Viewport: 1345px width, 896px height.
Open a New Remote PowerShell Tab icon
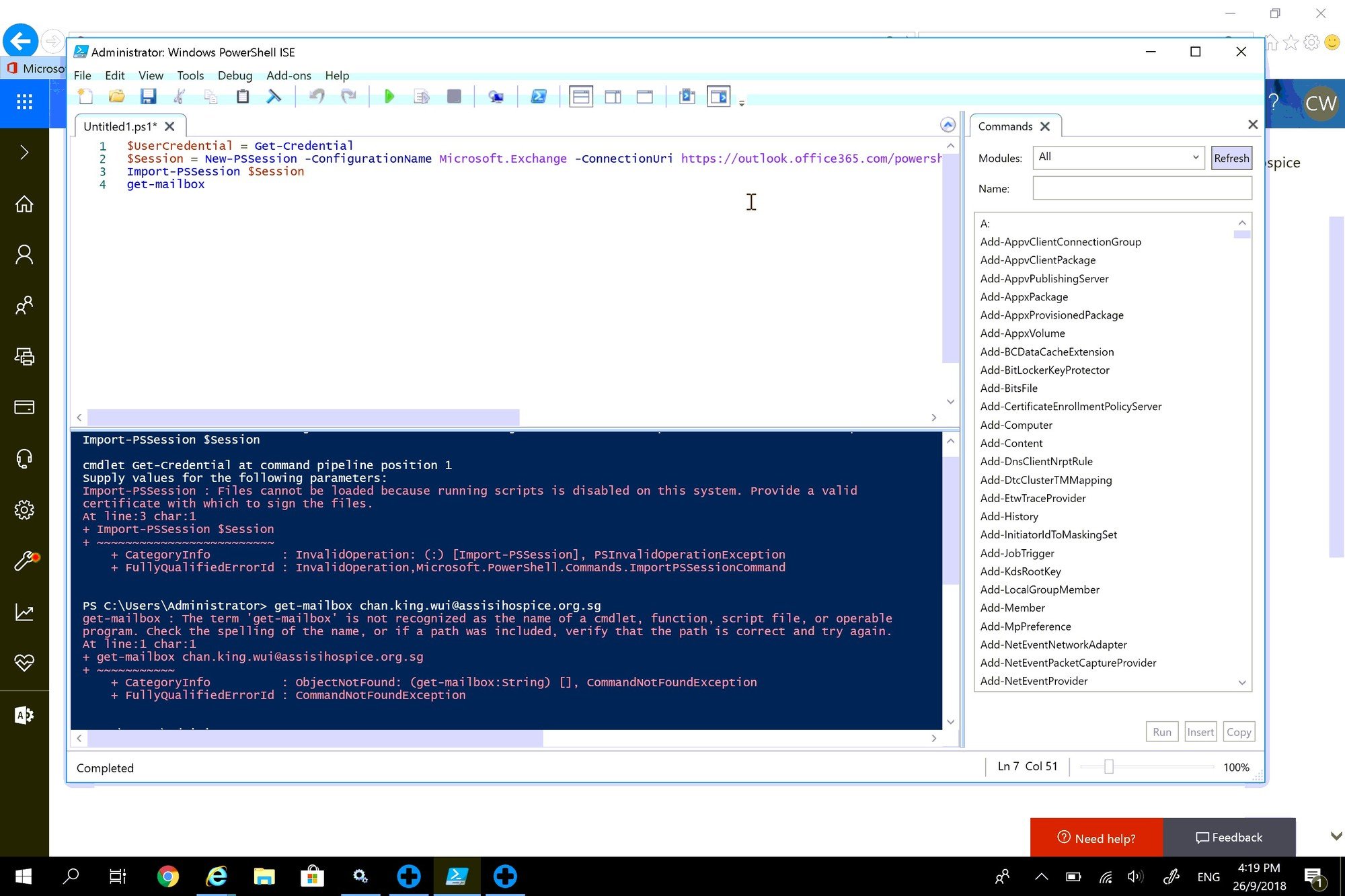point(496,96)
